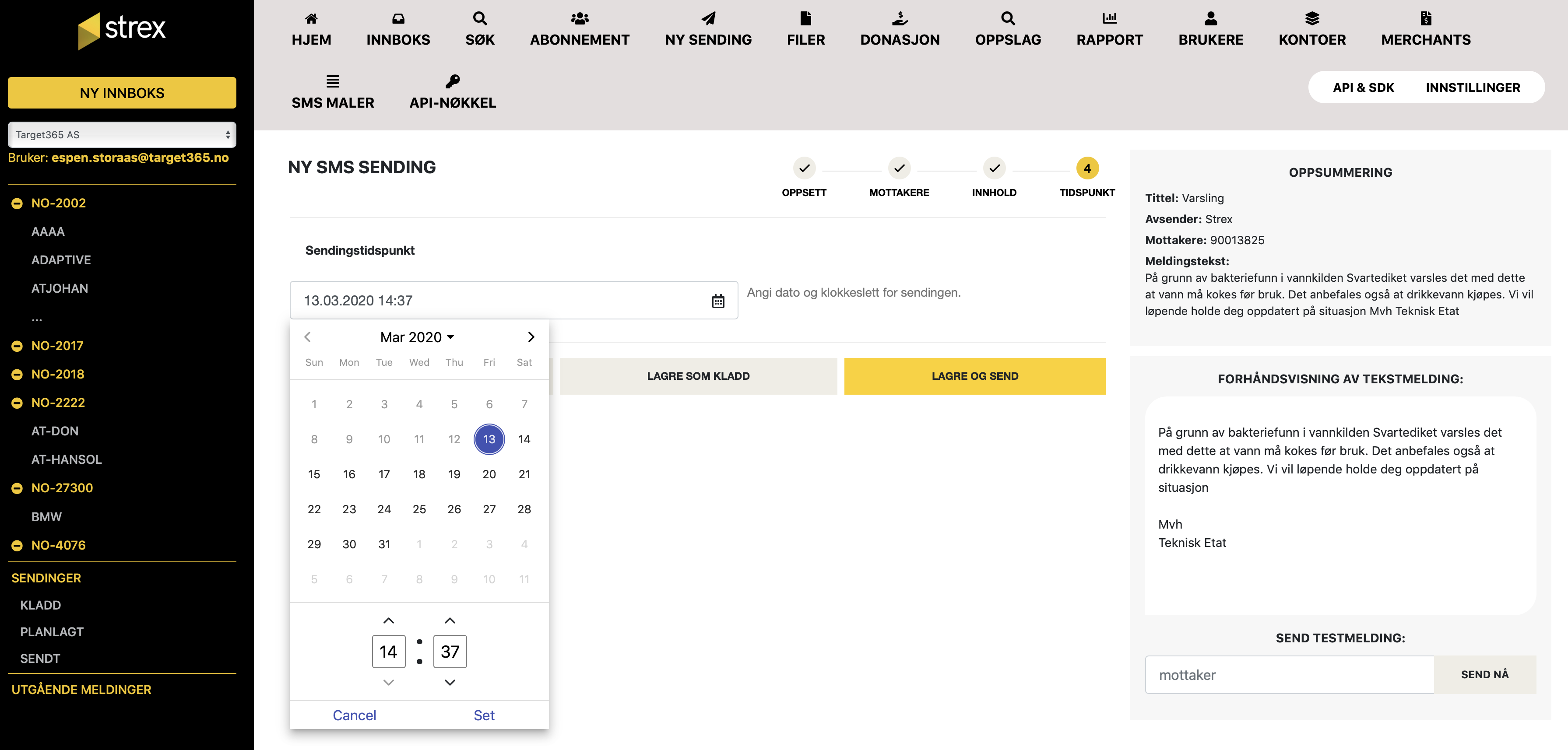The width and height of the screenshot is (1568, 750).
Task: Open Innboks inbox icon
Action: tap(398, 18)
